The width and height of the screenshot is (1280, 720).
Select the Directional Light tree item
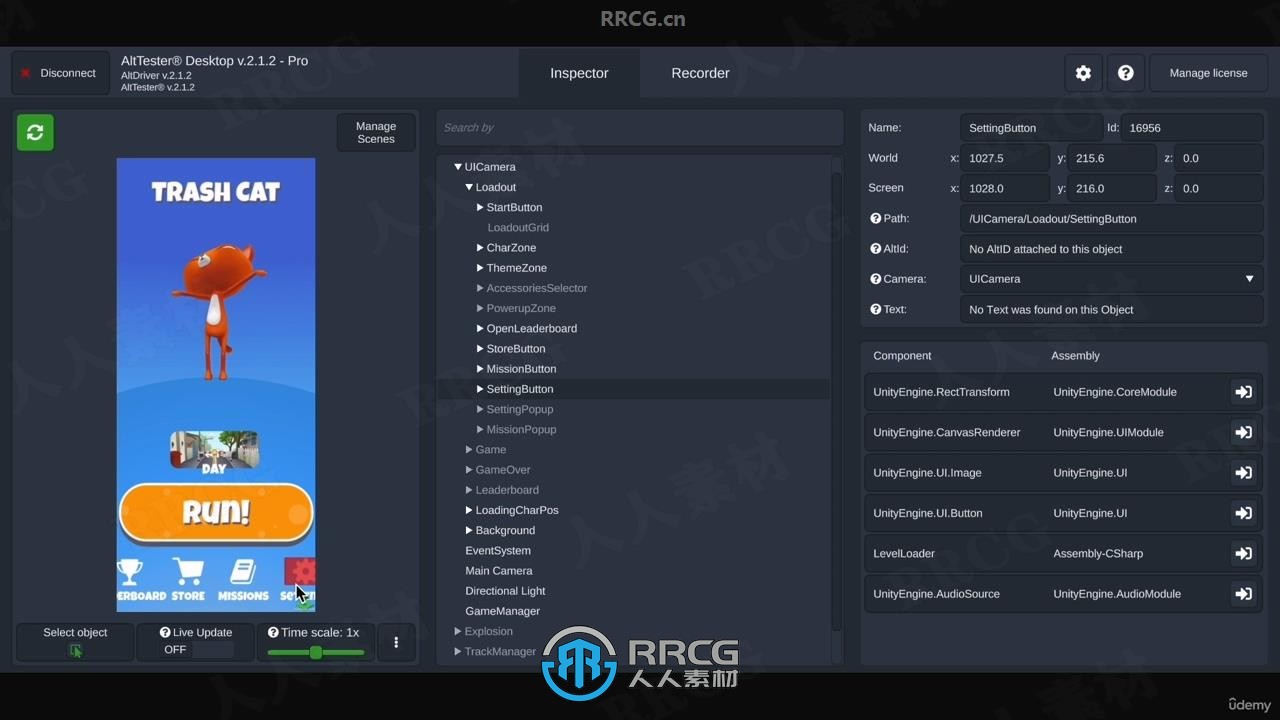coord(505,591)
